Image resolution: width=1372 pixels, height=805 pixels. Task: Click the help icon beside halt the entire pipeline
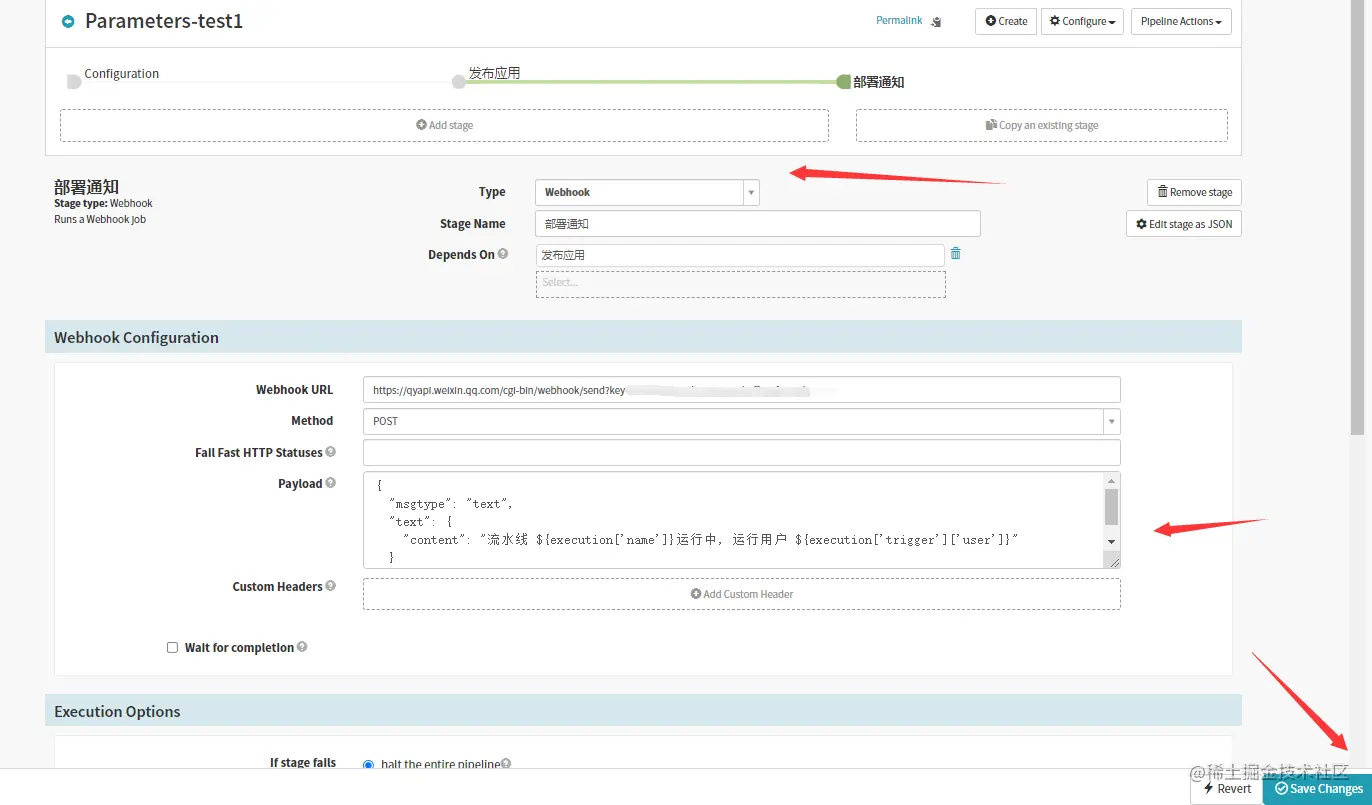tap(506, 764)
